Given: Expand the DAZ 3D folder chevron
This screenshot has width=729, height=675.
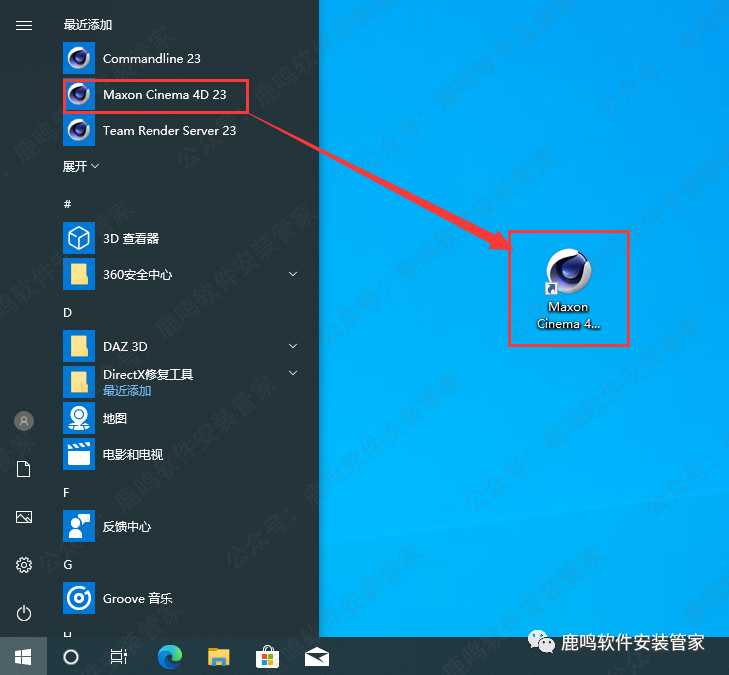Looking at the screenshot, I should click(x=293, y=346).
